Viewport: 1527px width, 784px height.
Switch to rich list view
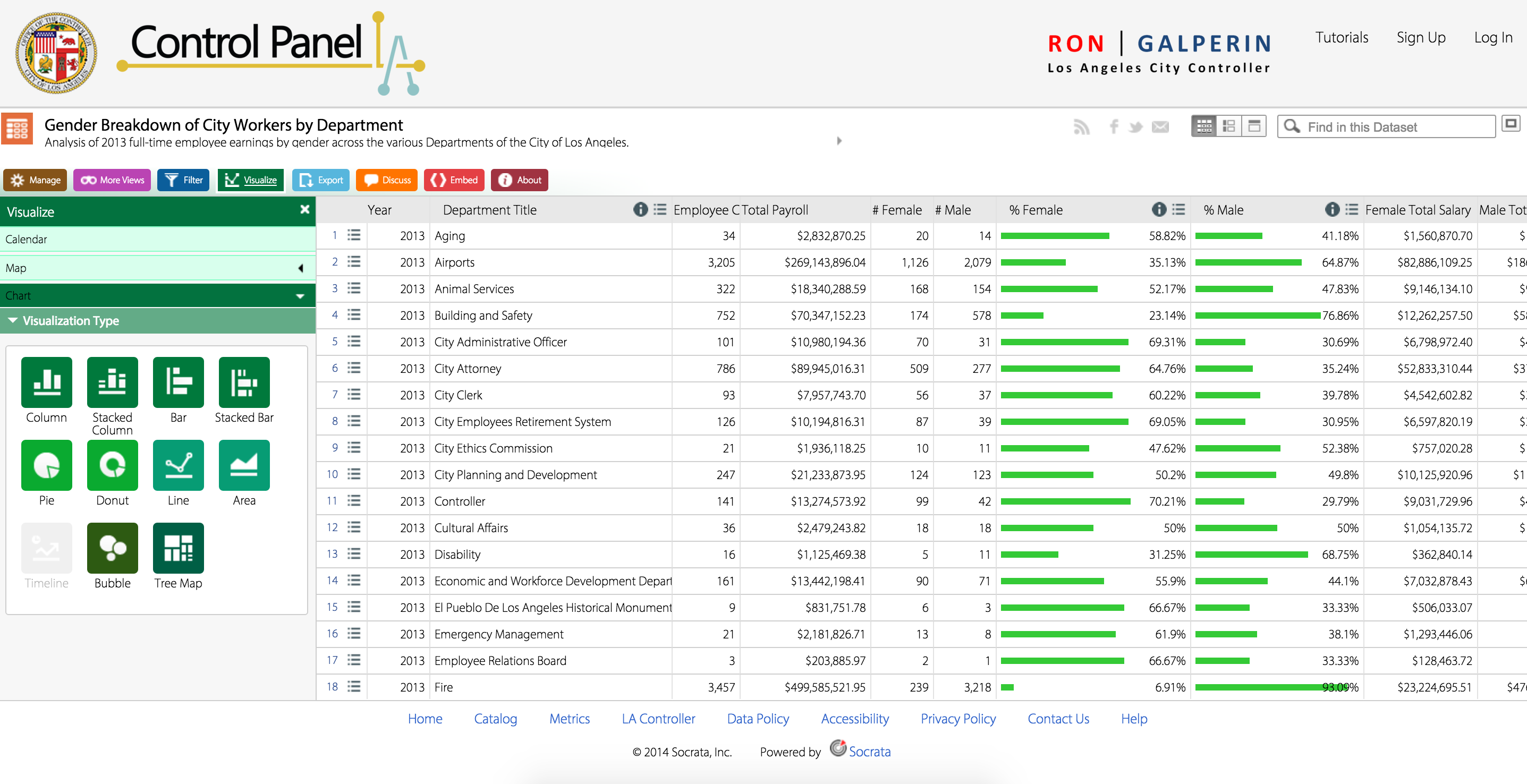coord(1229,126)
